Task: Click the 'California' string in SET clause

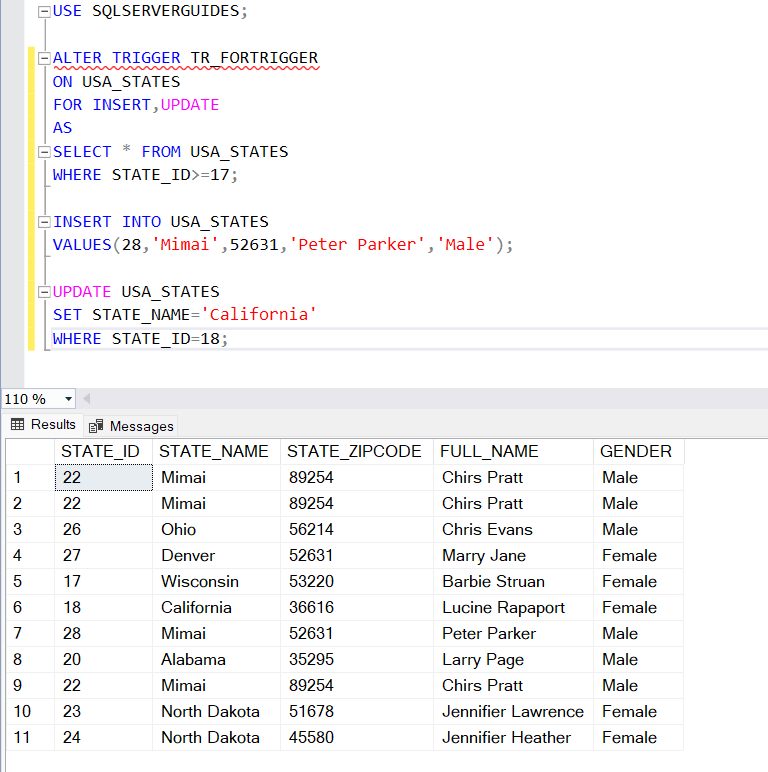Action: coord(258,315)
